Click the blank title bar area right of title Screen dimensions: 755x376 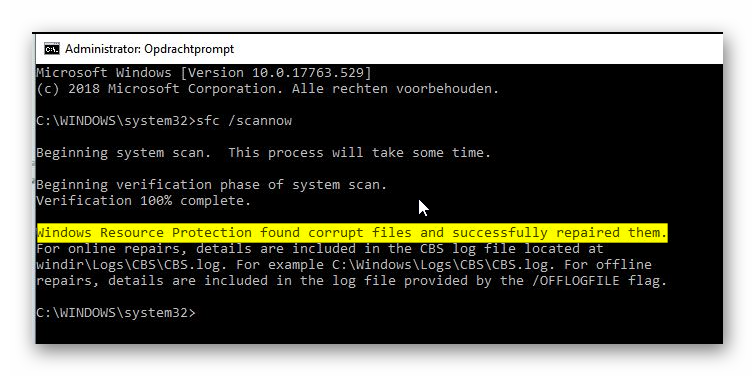(477, 49)
